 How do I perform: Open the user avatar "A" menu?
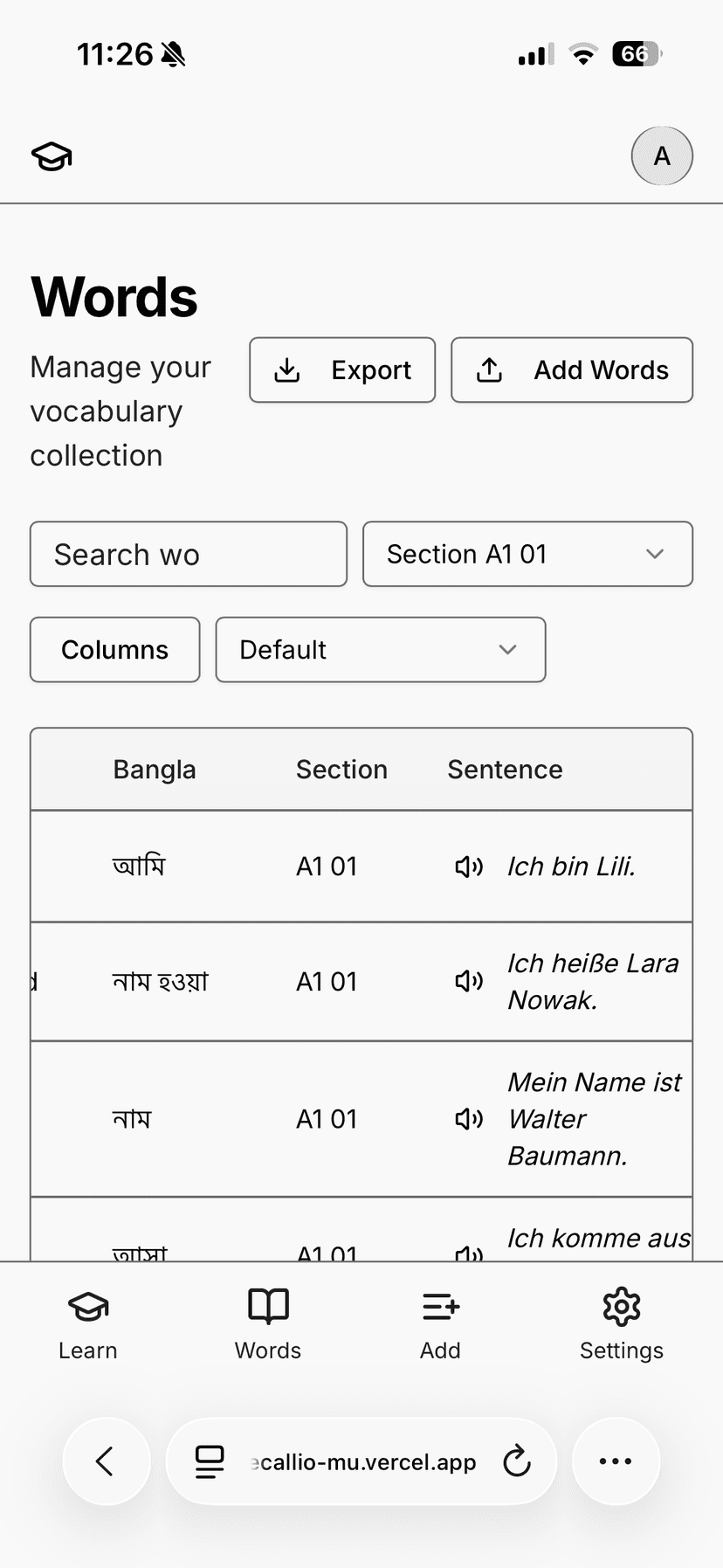tap(662, 156)
